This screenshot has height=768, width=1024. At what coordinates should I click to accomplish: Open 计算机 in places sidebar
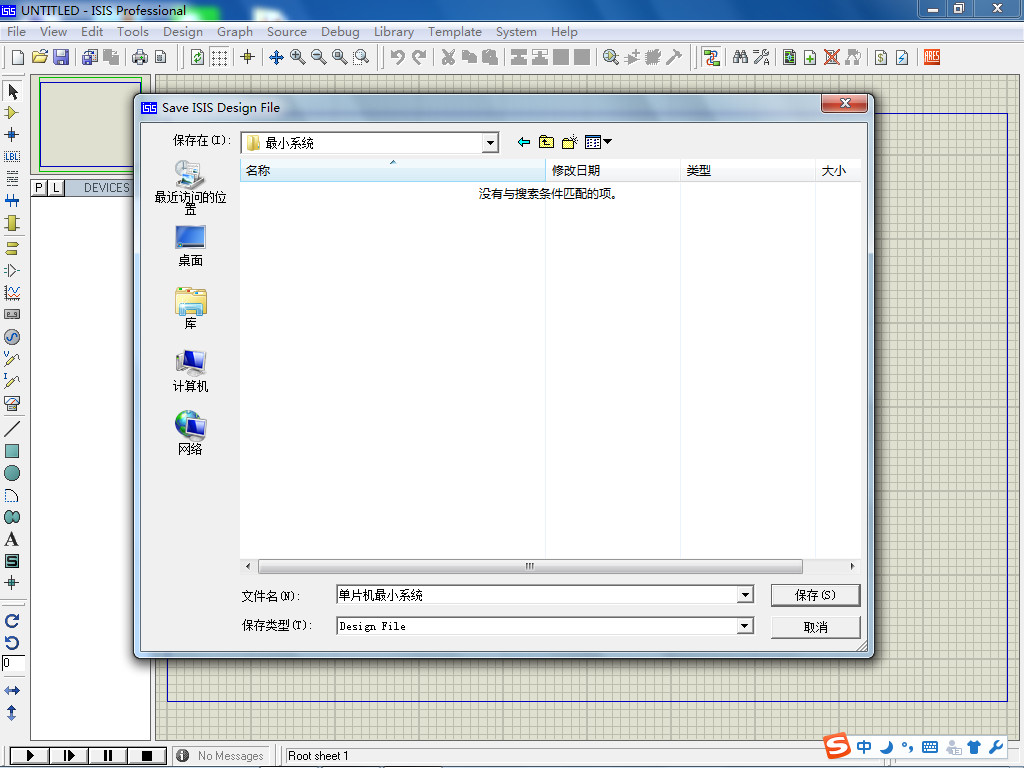pos(190,371)
